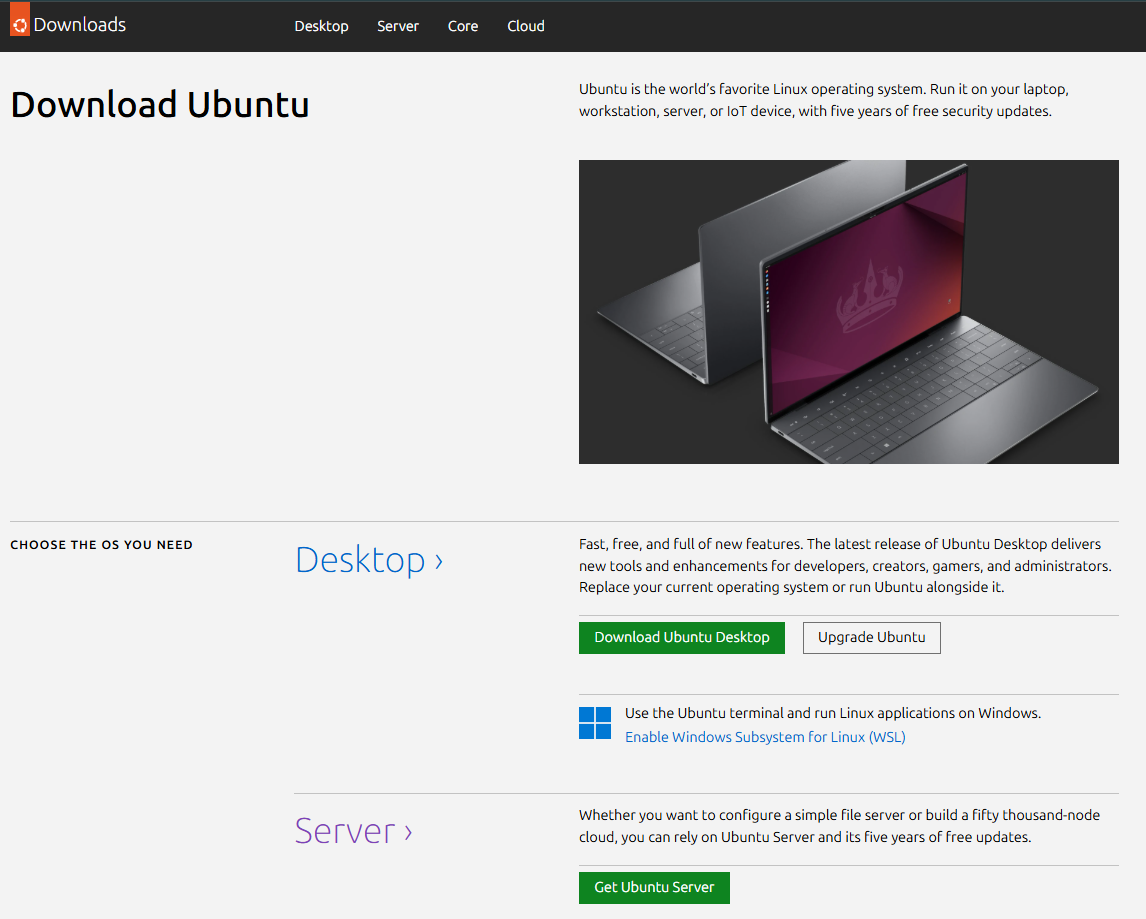1146x919 pixels.
Task: Expand the Server section via its chevron arrow
Action: tap(406, 831)
